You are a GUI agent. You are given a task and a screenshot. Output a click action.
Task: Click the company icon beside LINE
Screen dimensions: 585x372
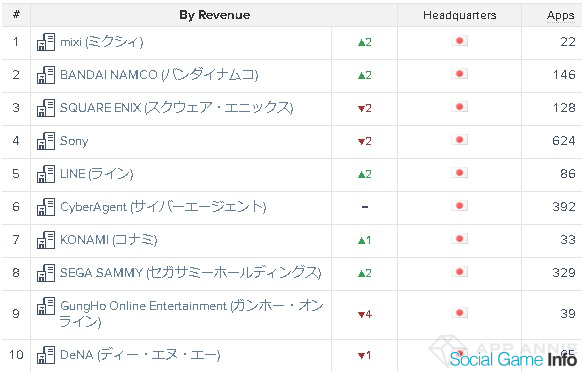[x=46, y=174]
